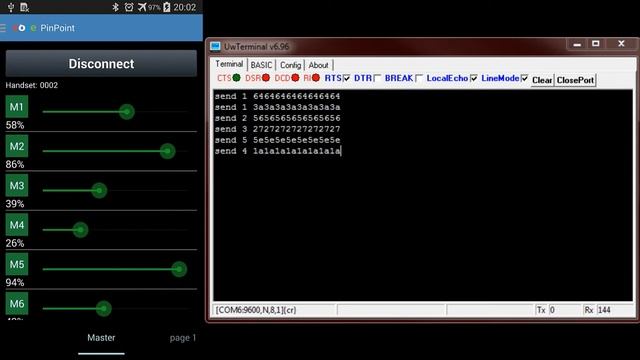The width and height of the screenshot is (640, 360).
Task: Toggle the M3 channel button
Action: [x=17, y=185]
